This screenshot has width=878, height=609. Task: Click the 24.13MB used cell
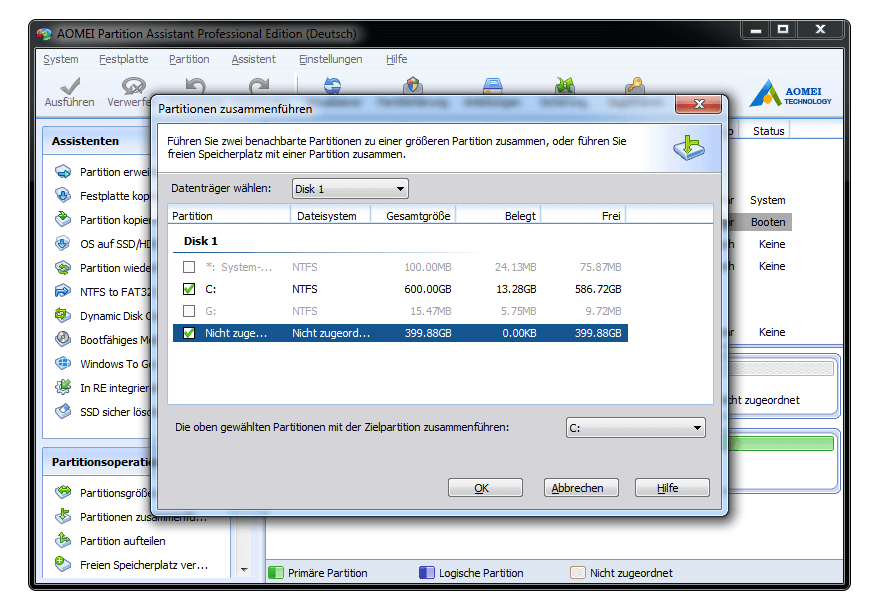(516, 267)
